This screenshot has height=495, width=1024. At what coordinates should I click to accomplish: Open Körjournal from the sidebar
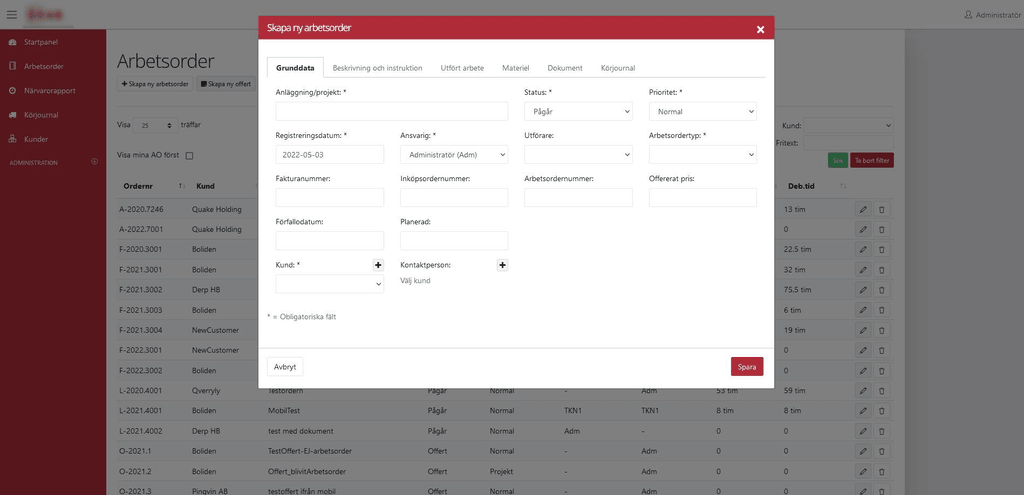[41, 115]
